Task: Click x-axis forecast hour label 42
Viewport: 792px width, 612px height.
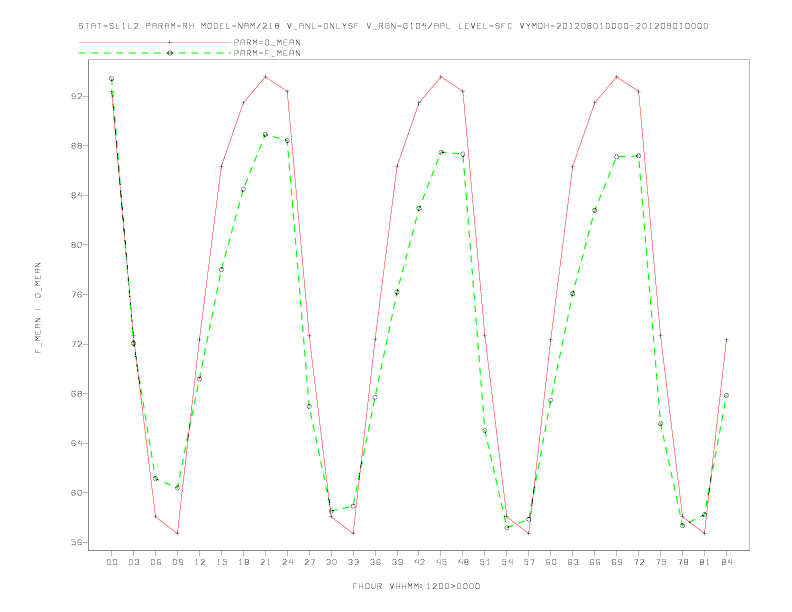Action: (x=419, y=562)
